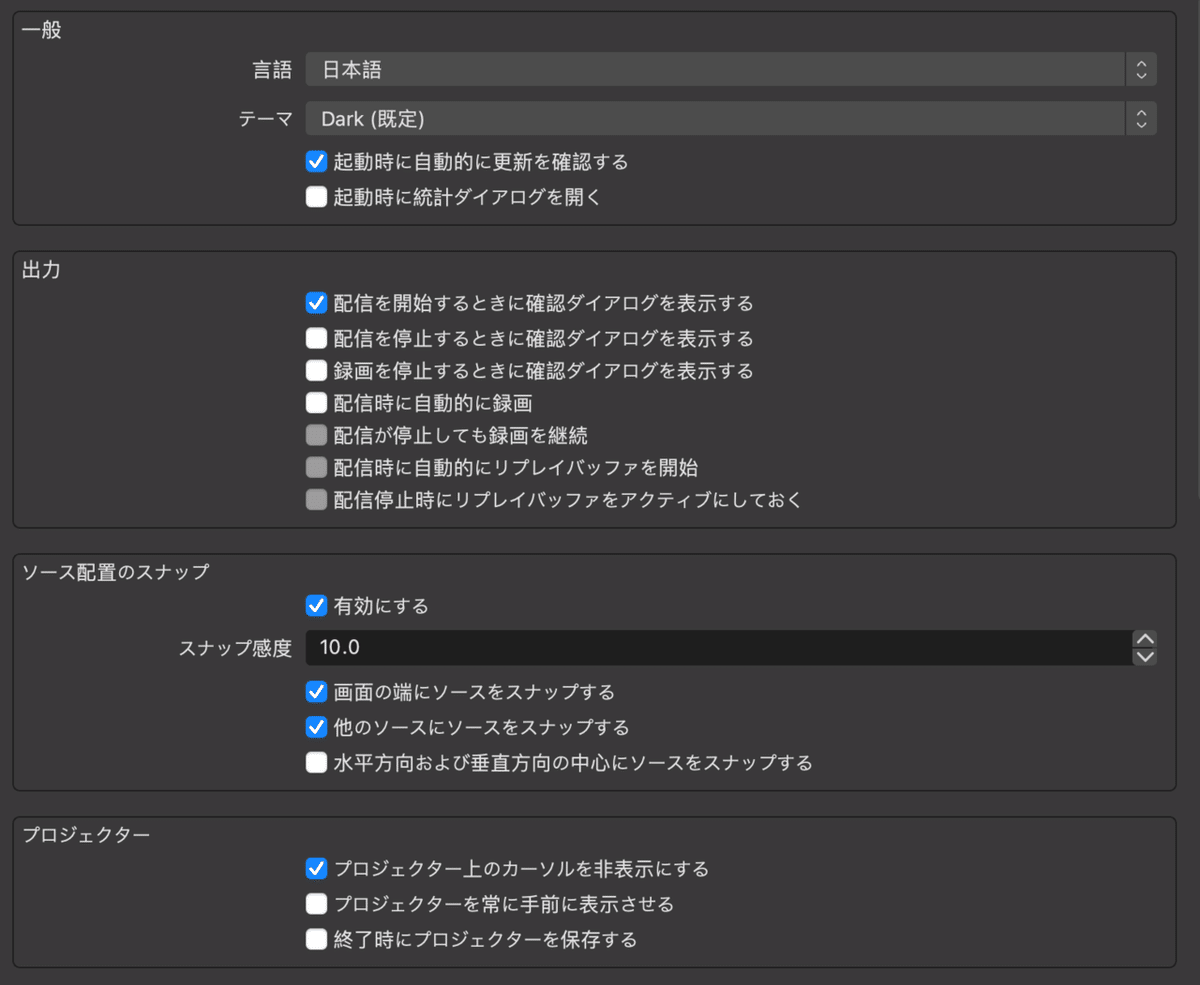Decrease スナップ感度 with the down arrow
1200x985 pixels.
point(1146,657)
